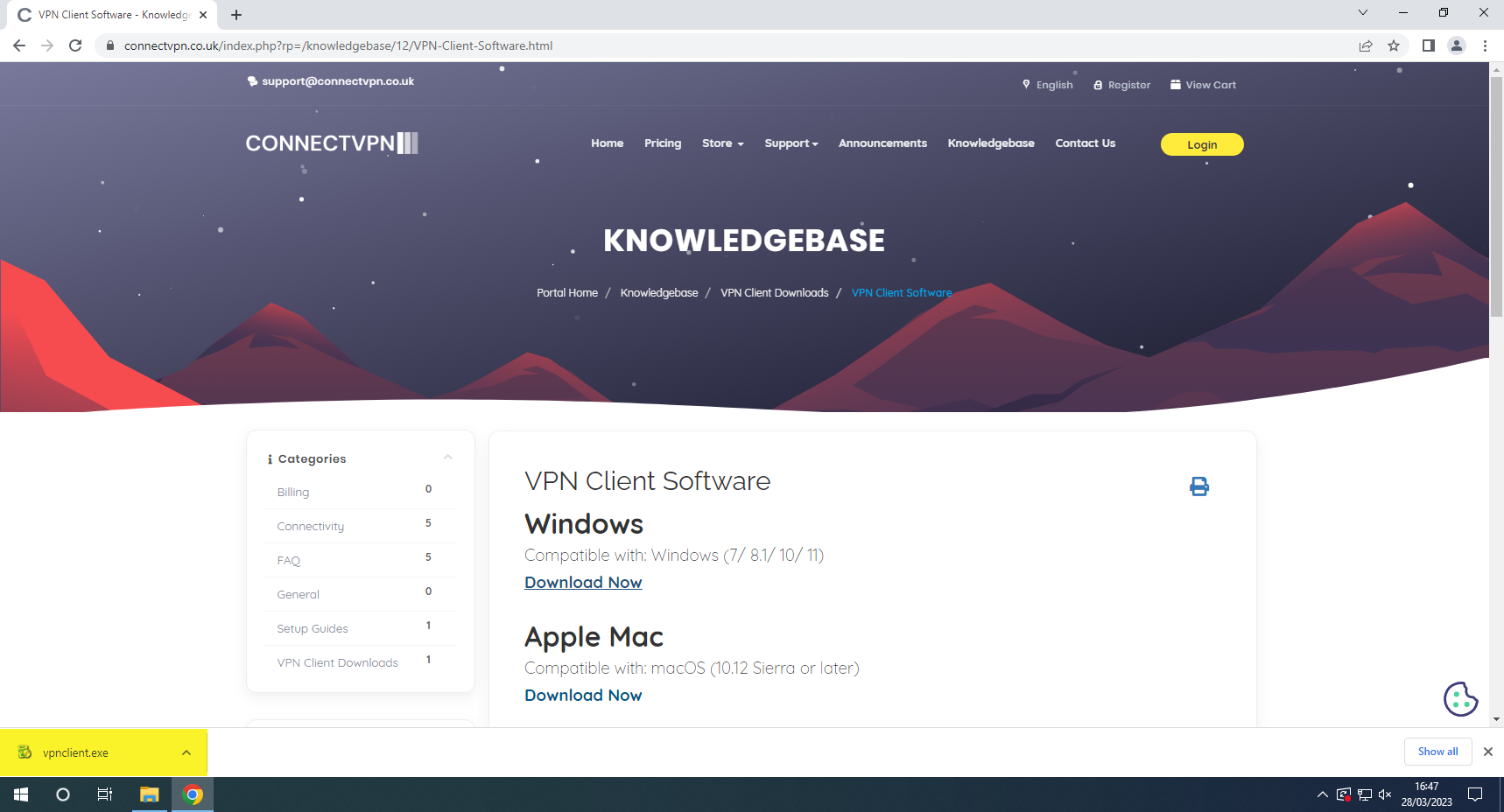Image resolution: width=1504 pixels, height=812 pixels.
Task: Expand the Support dropdown menu
Action: (791, 143)
